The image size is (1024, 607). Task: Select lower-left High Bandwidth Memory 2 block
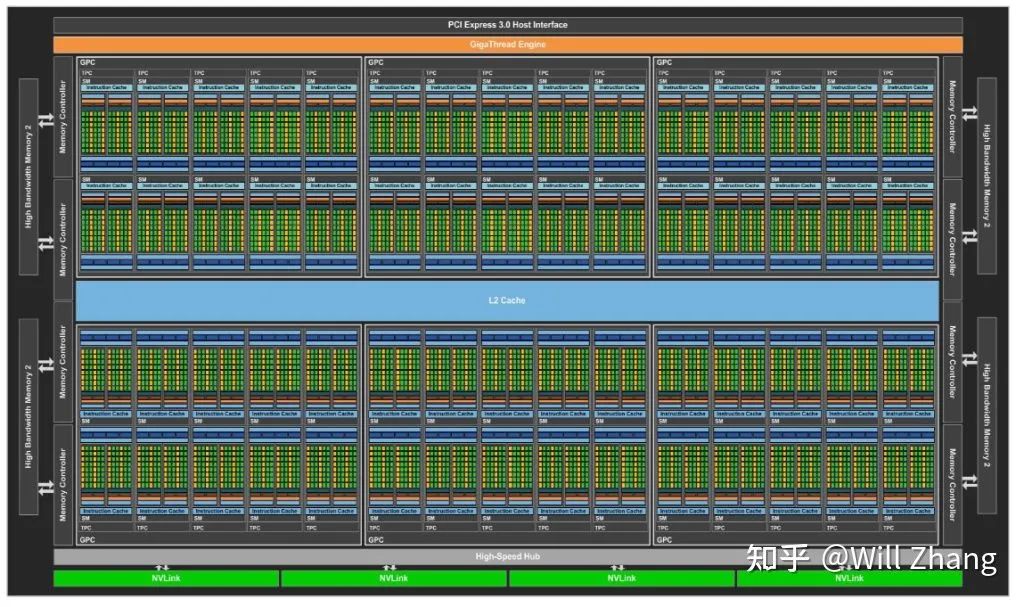28,417
